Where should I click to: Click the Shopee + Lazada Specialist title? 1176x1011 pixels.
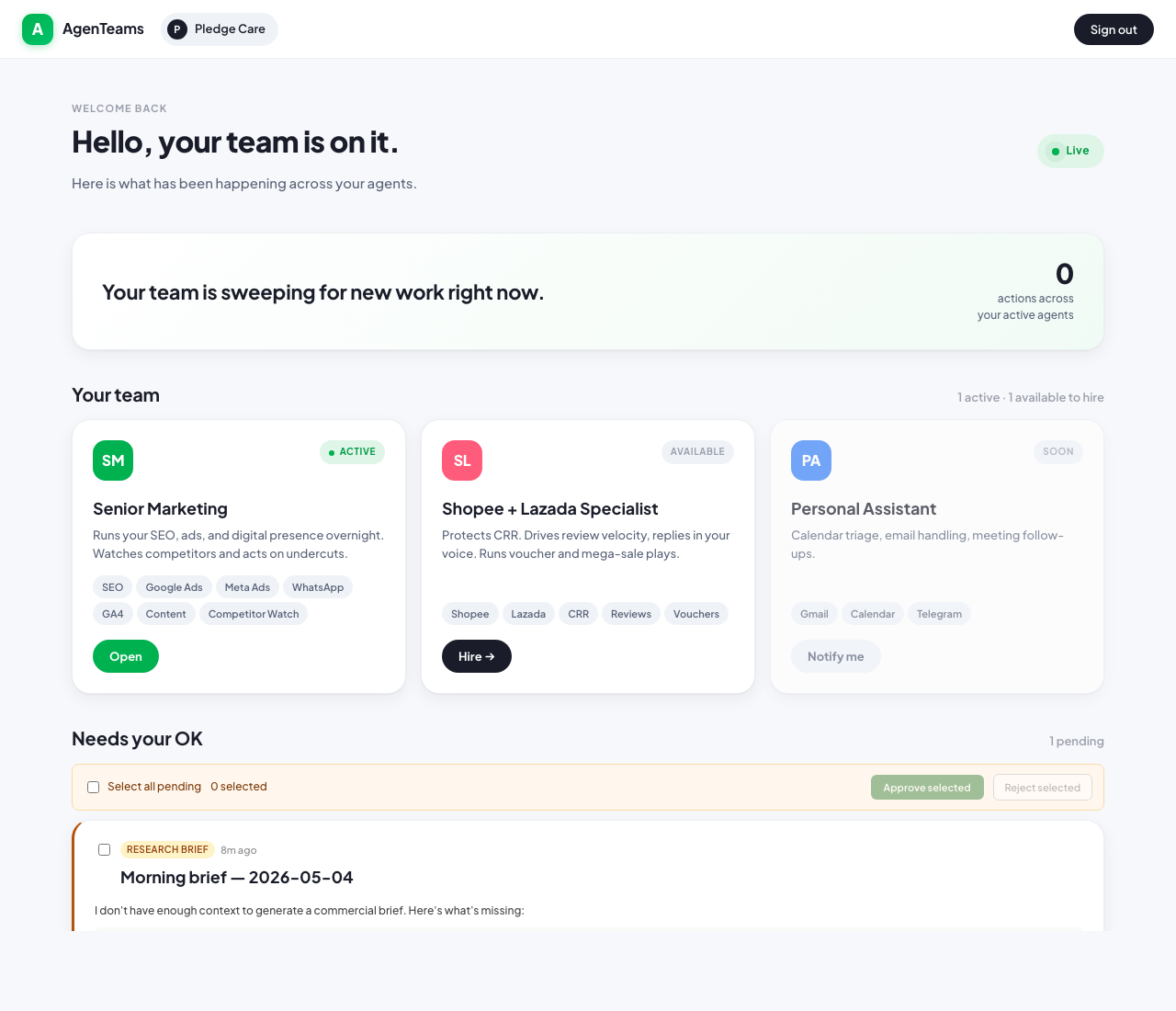click(550, 509)
